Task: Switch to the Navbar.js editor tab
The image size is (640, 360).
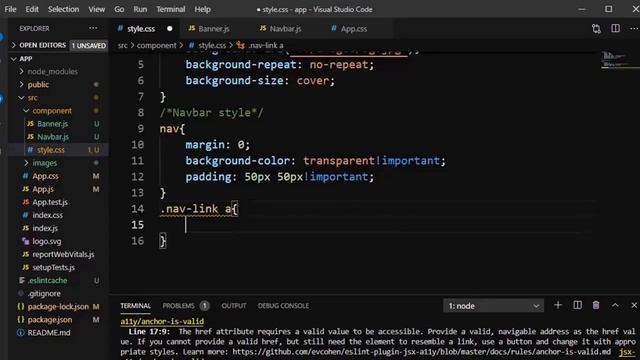Action: pos(285,29)
